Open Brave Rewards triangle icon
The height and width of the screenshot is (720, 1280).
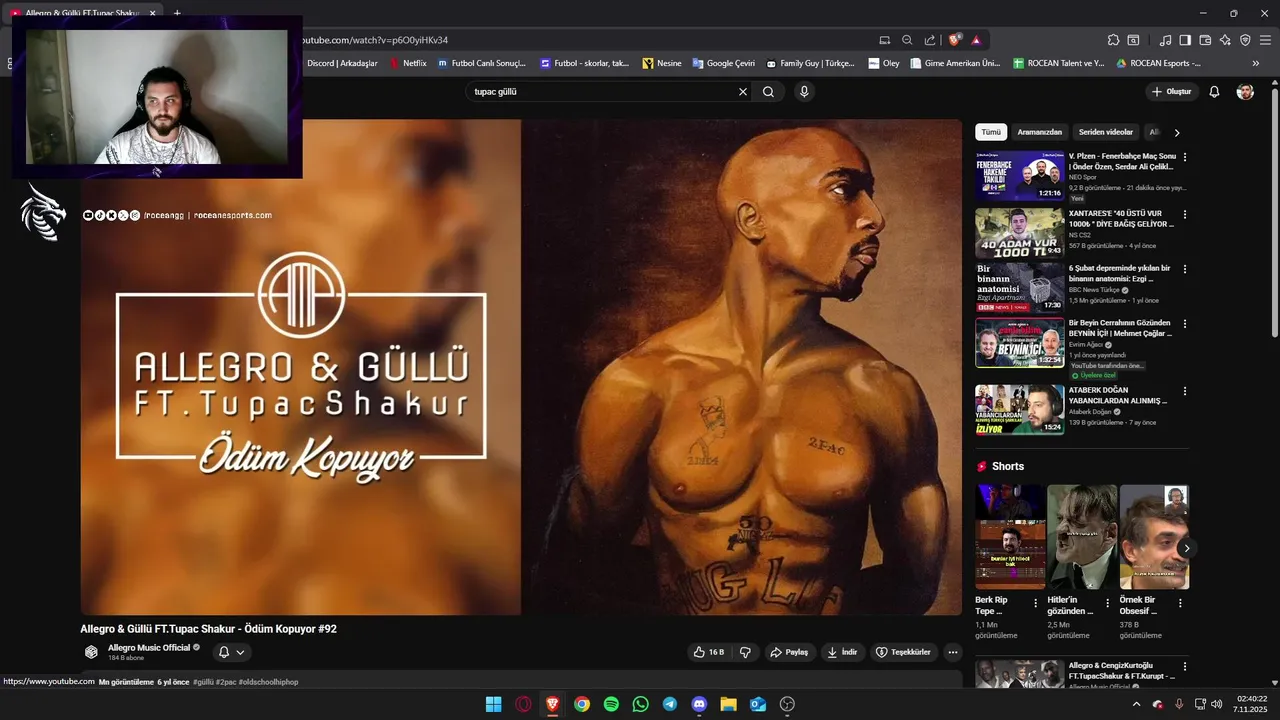pos(976,40)
